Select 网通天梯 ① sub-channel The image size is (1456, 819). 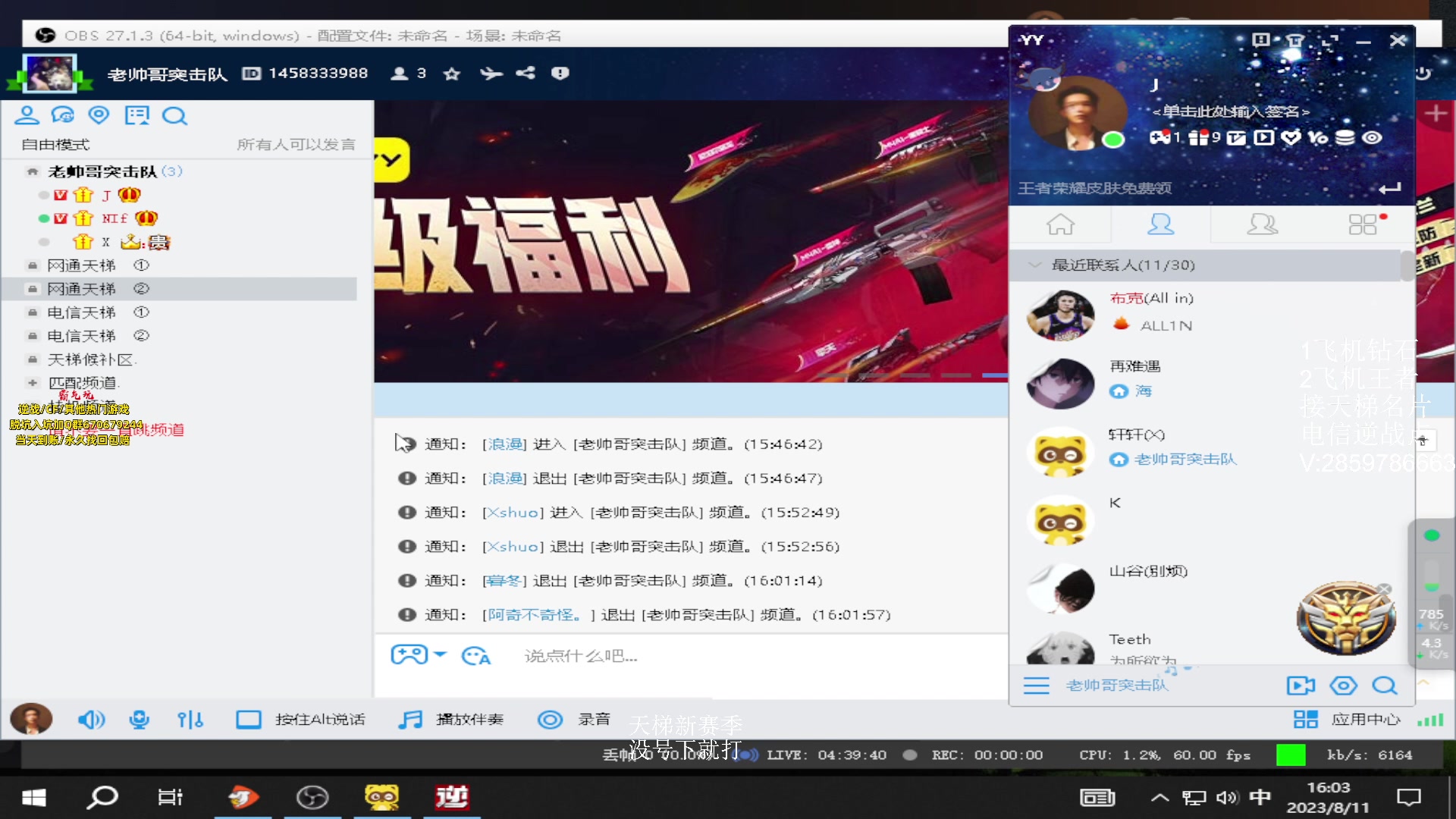pos(179,265)
